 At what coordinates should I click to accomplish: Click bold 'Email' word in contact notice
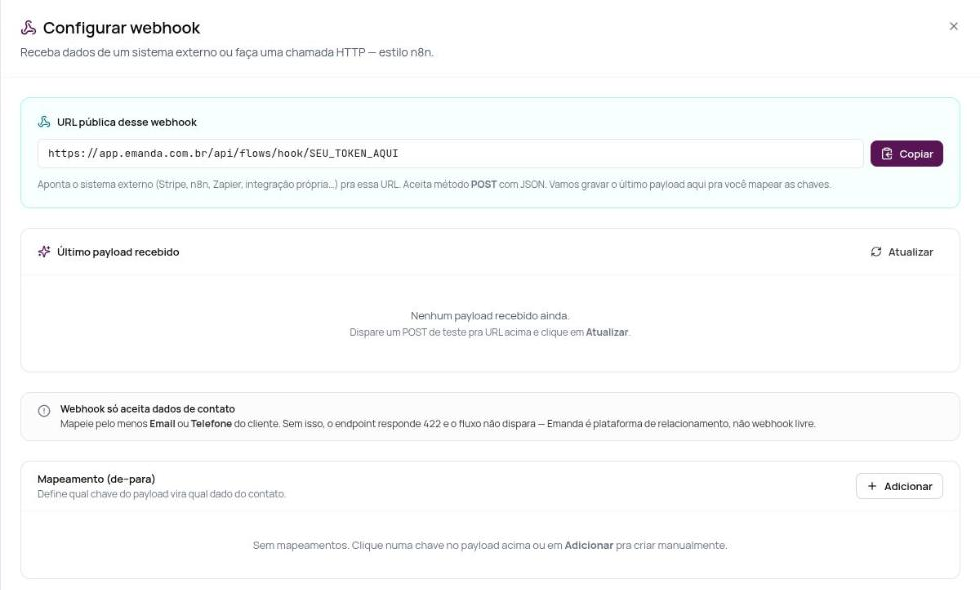click(x=162, y=424)
